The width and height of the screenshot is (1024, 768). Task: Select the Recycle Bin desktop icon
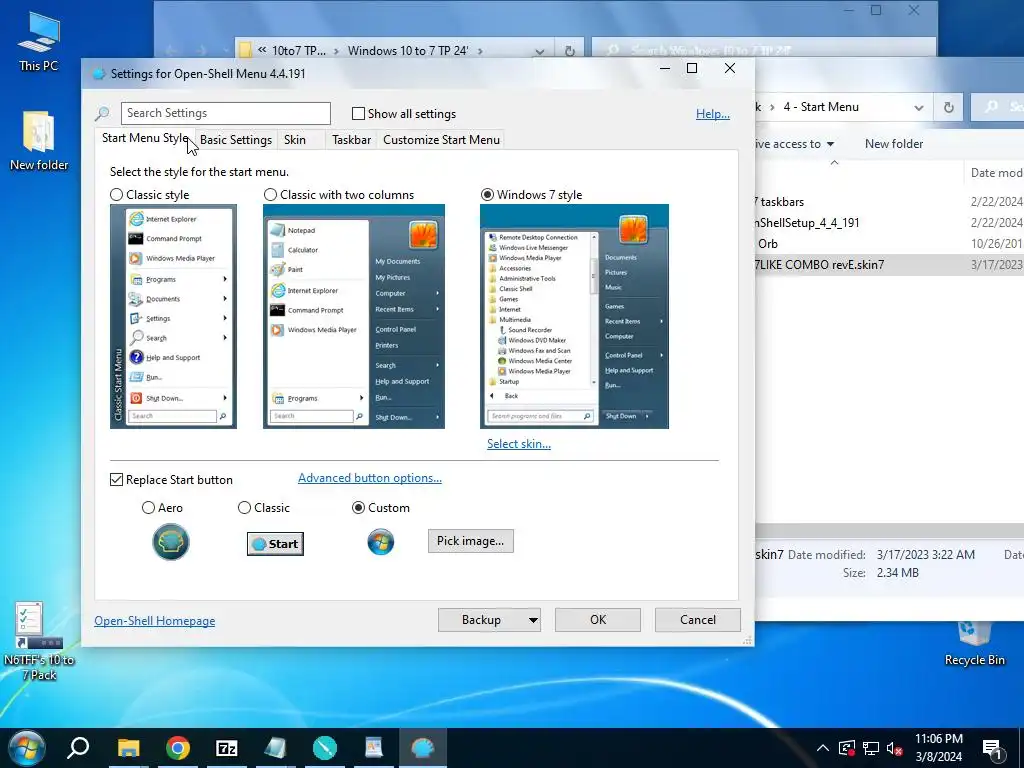(974, 643)
